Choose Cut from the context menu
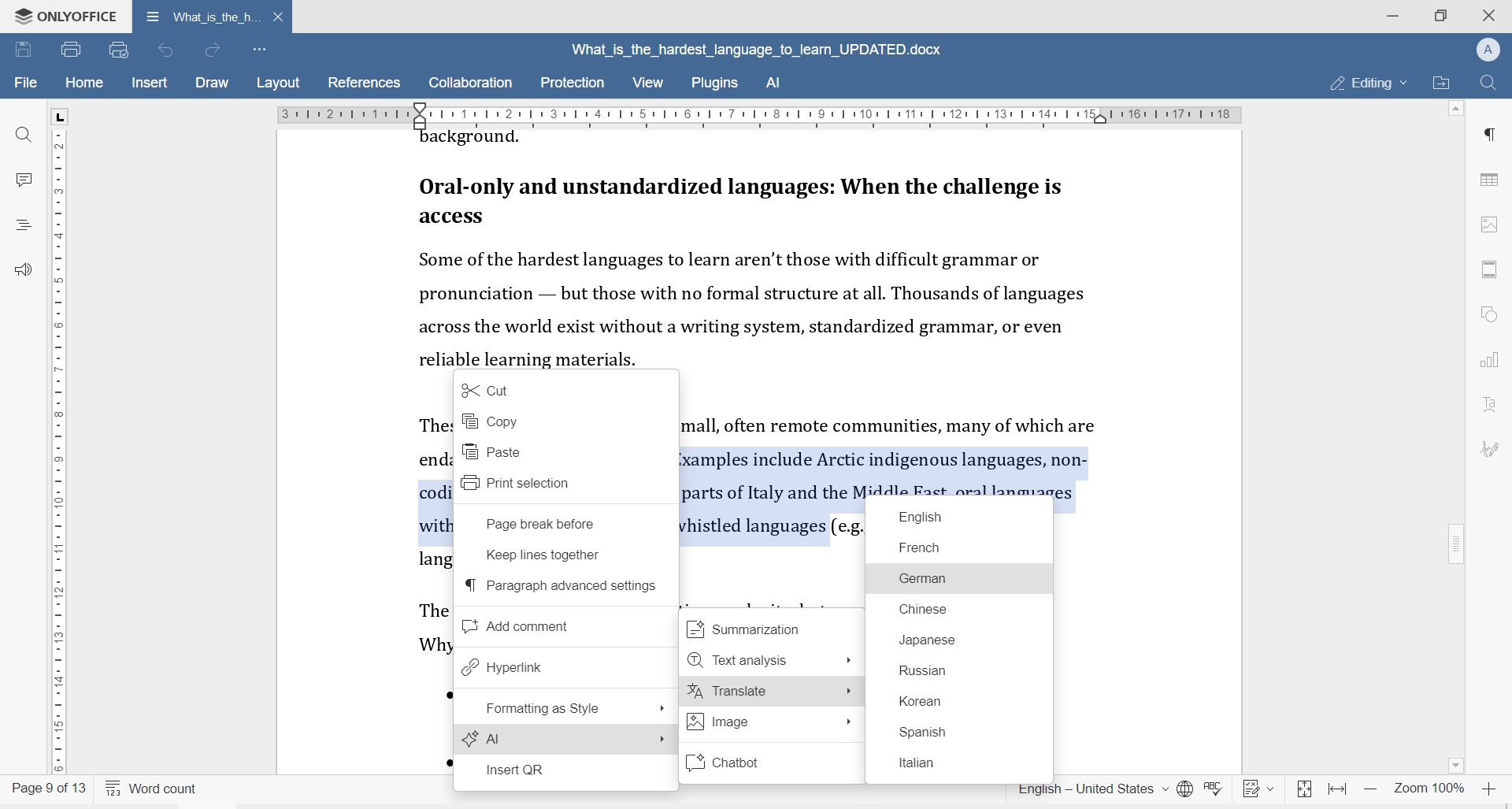 (566, 391)
